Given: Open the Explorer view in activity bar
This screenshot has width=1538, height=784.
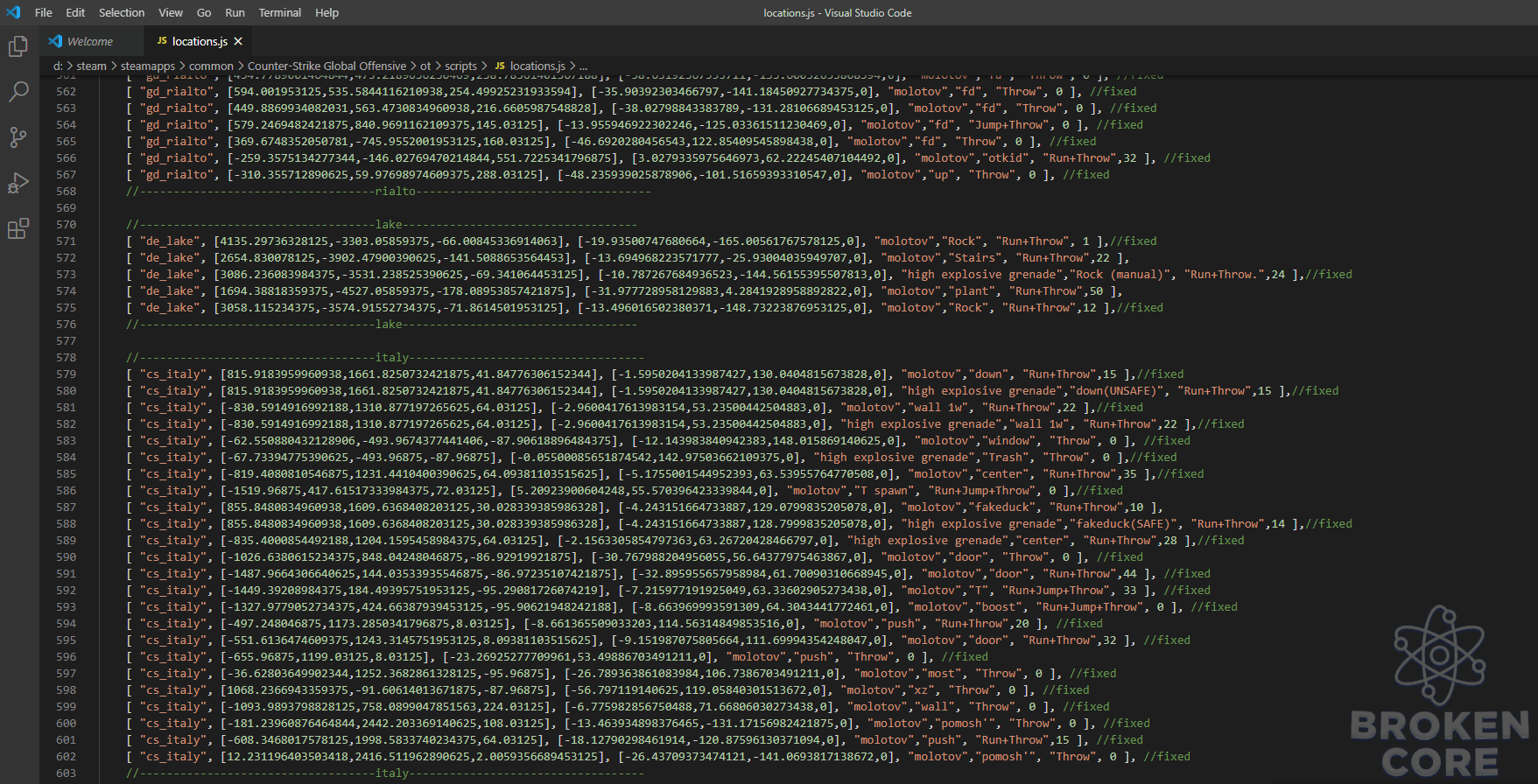Looking at the screenshot, I should click(18, 46).
